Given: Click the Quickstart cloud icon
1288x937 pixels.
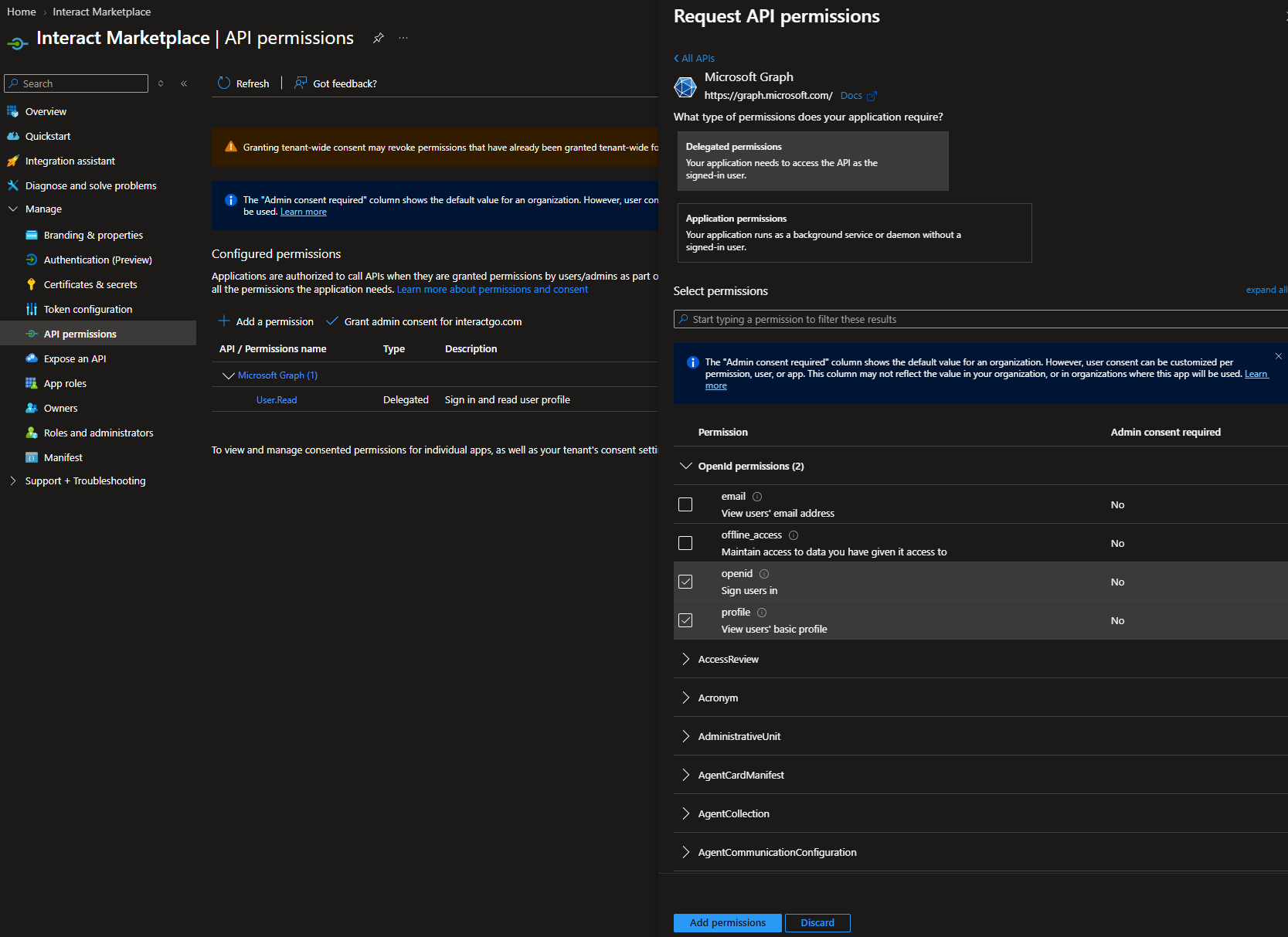Looking at the screenshot, I should click(12, 136).
